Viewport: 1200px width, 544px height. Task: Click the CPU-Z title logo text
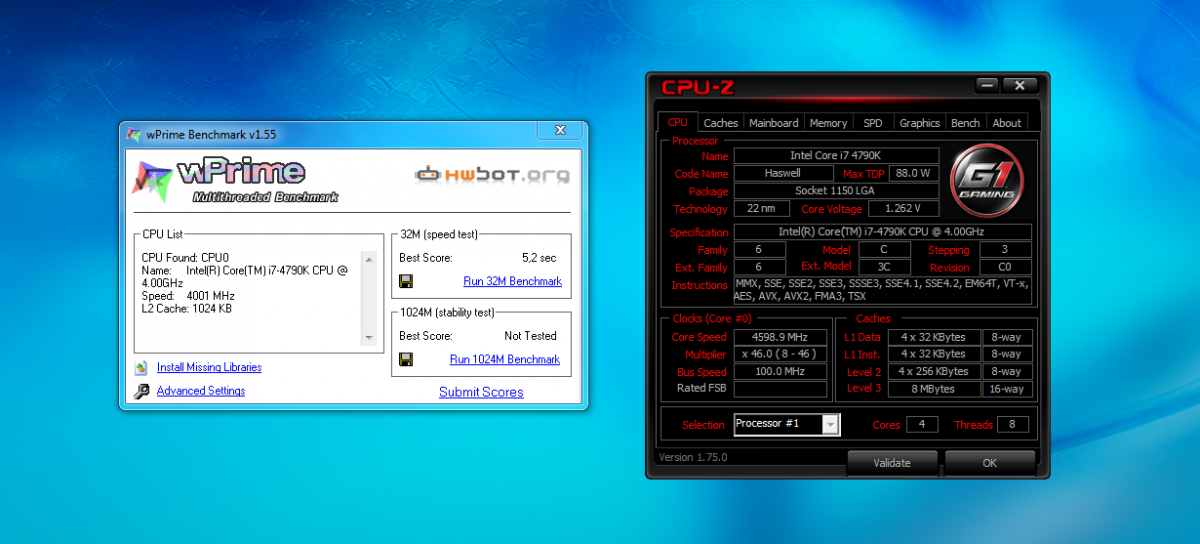697,87
